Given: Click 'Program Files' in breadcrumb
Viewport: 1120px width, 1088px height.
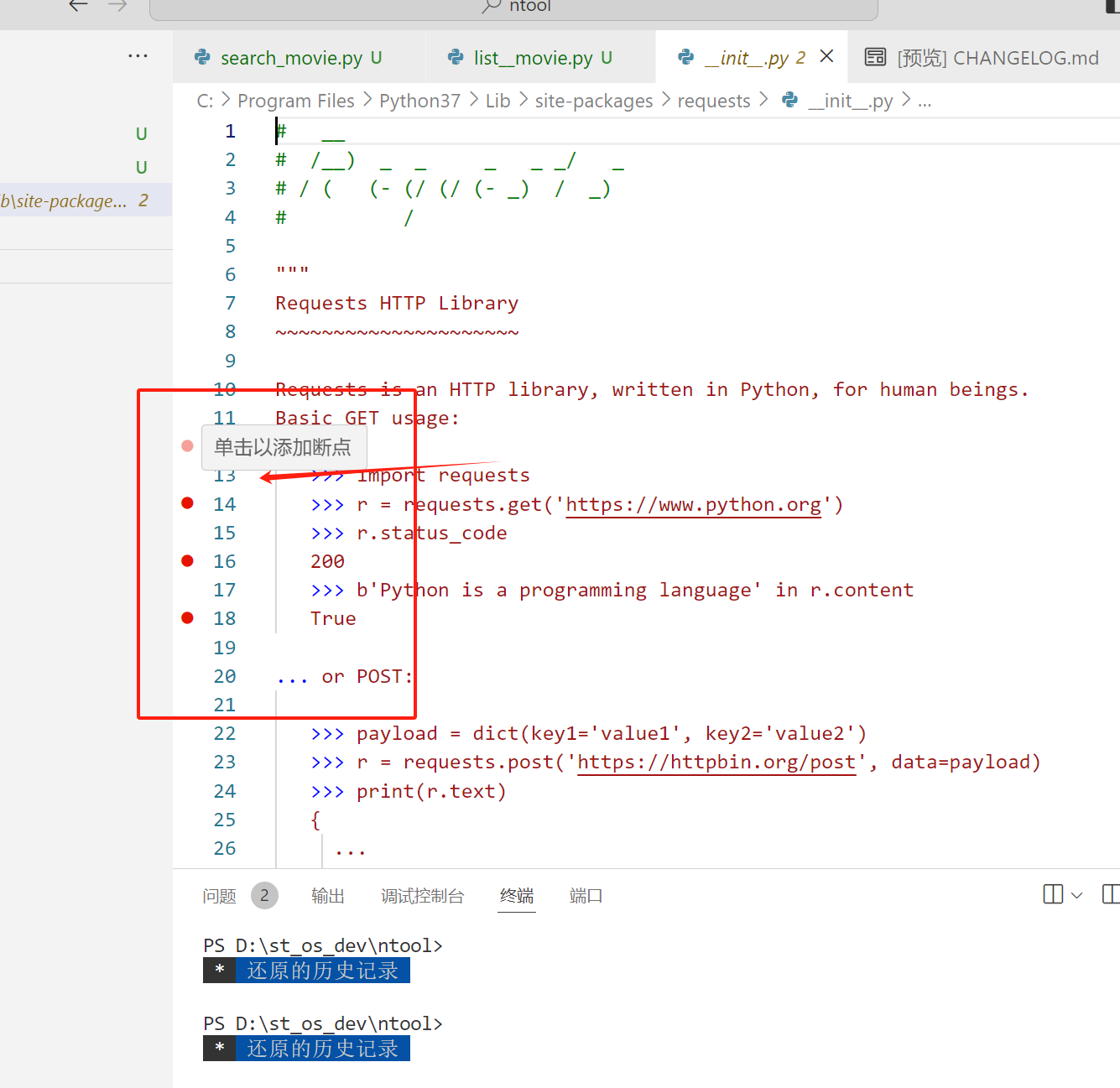Looking at the screenshot, I should coord(296,101).
